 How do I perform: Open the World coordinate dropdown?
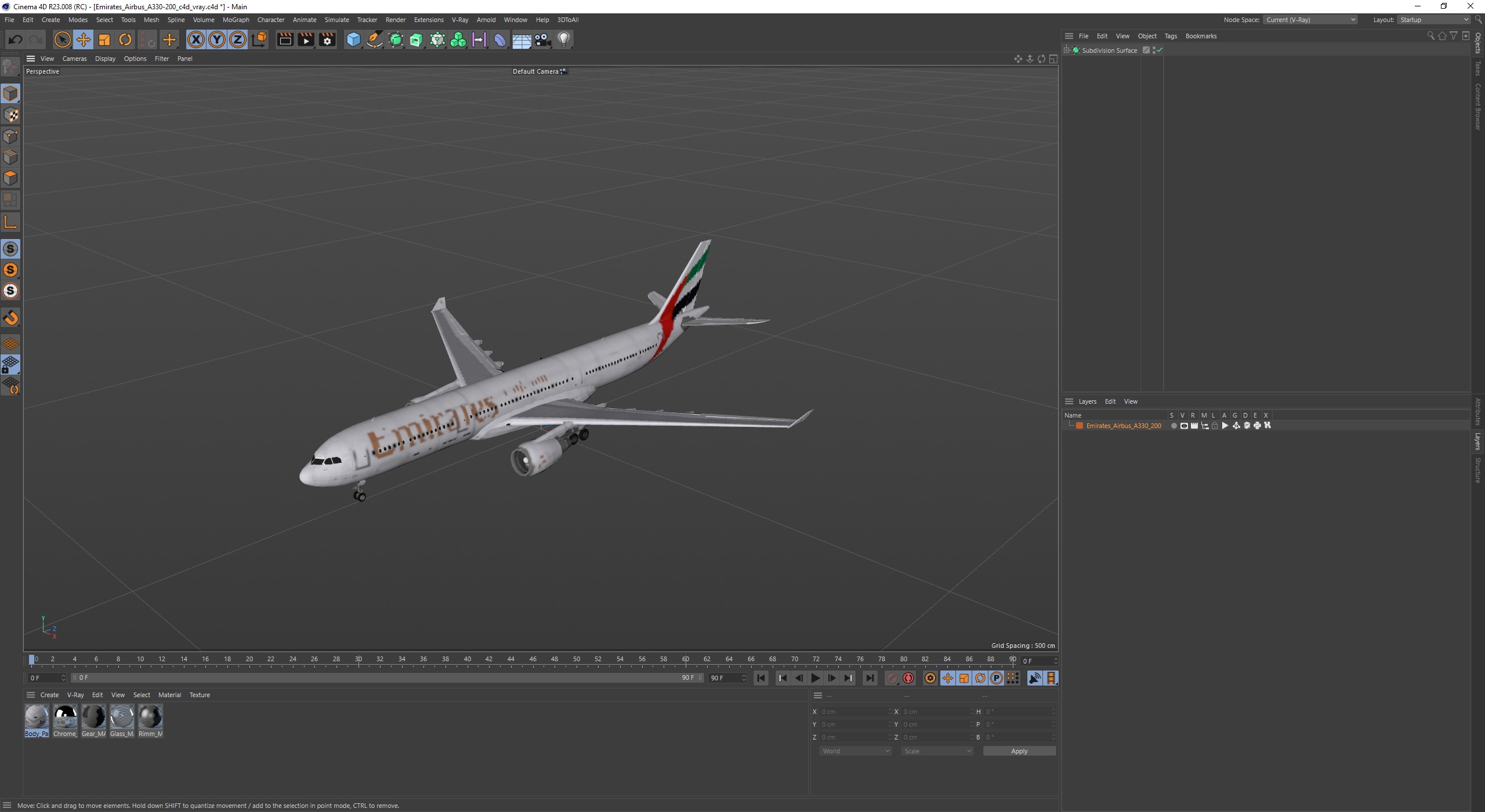click(854, 751)
